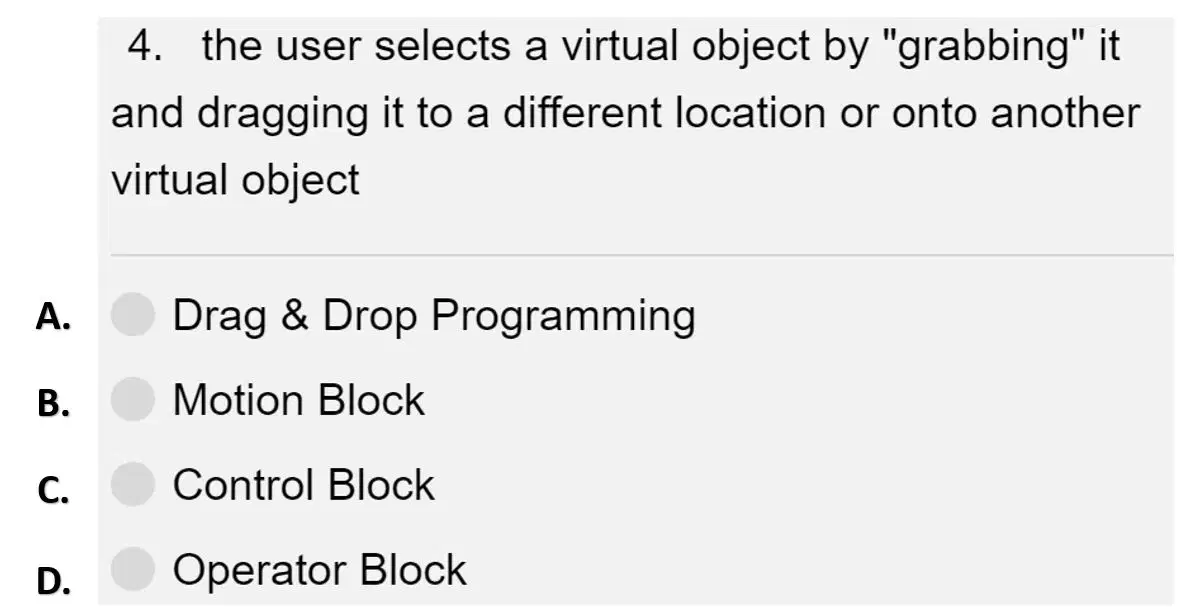This screenshot has width=1191, height=616.
Task: Click the horizontal divider below the question
Action: 642,256
